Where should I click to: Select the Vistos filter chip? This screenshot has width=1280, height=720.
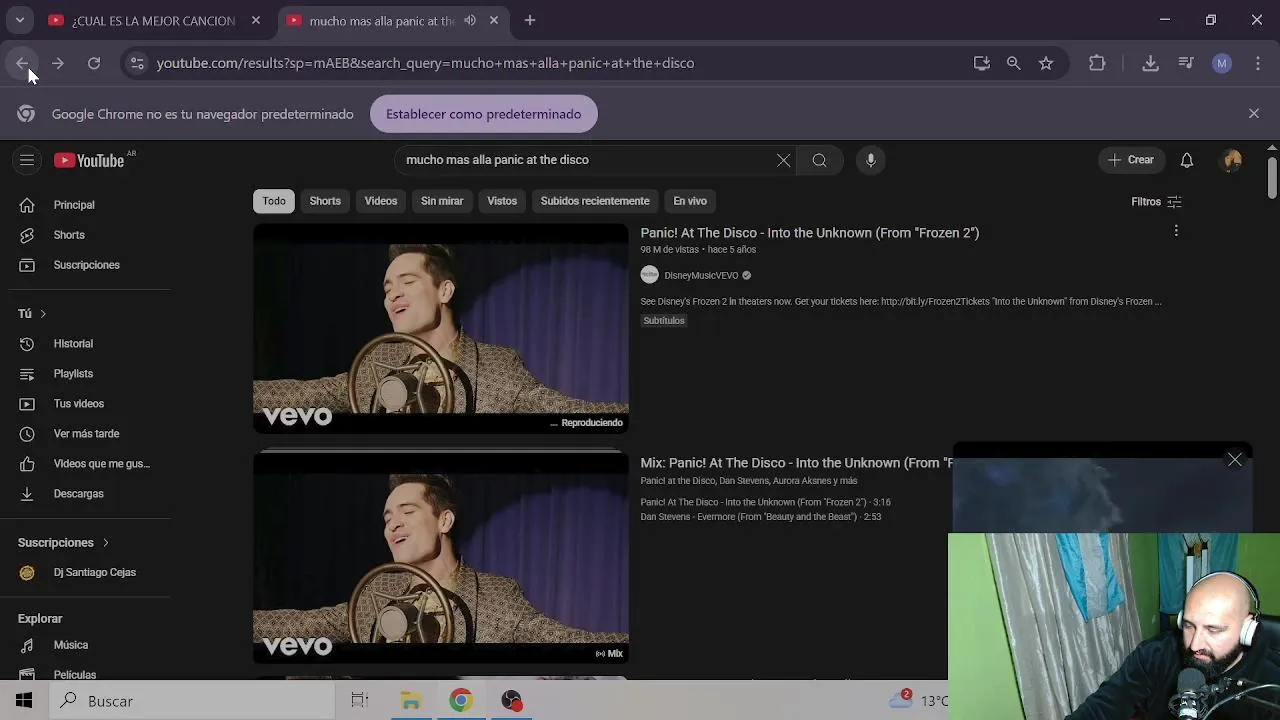502,201
